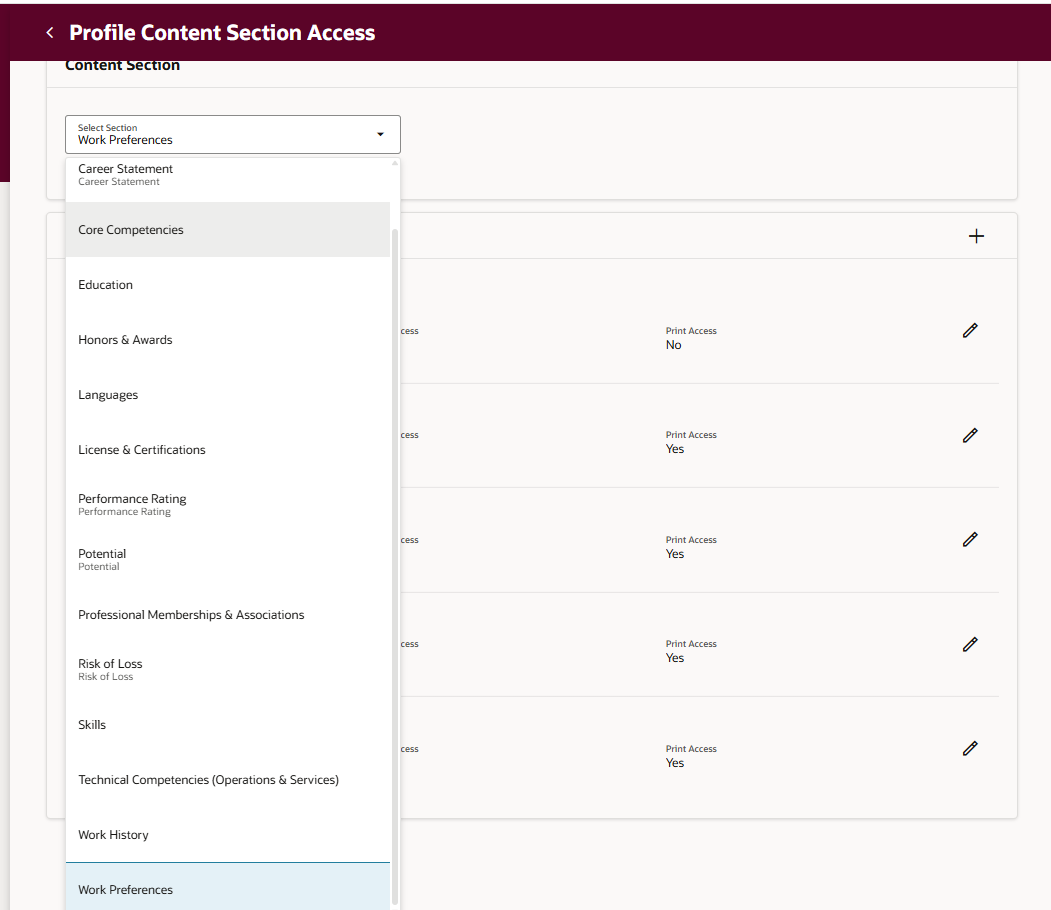1051x910 pixels.
Task: Choose Languages from the dropdown list
Action: pyautogui.click(x=108, y=395)
